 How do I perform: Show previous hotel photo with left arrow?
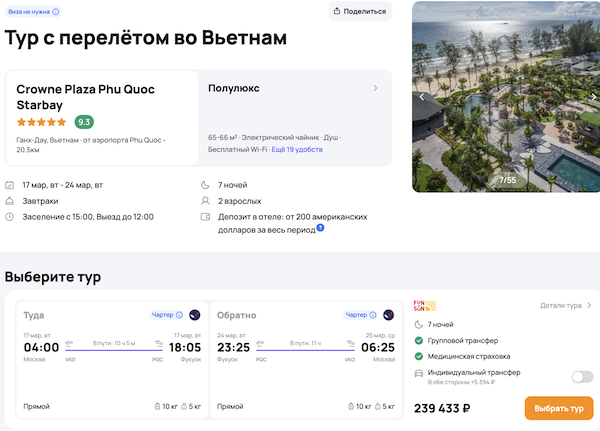(421, 97)
